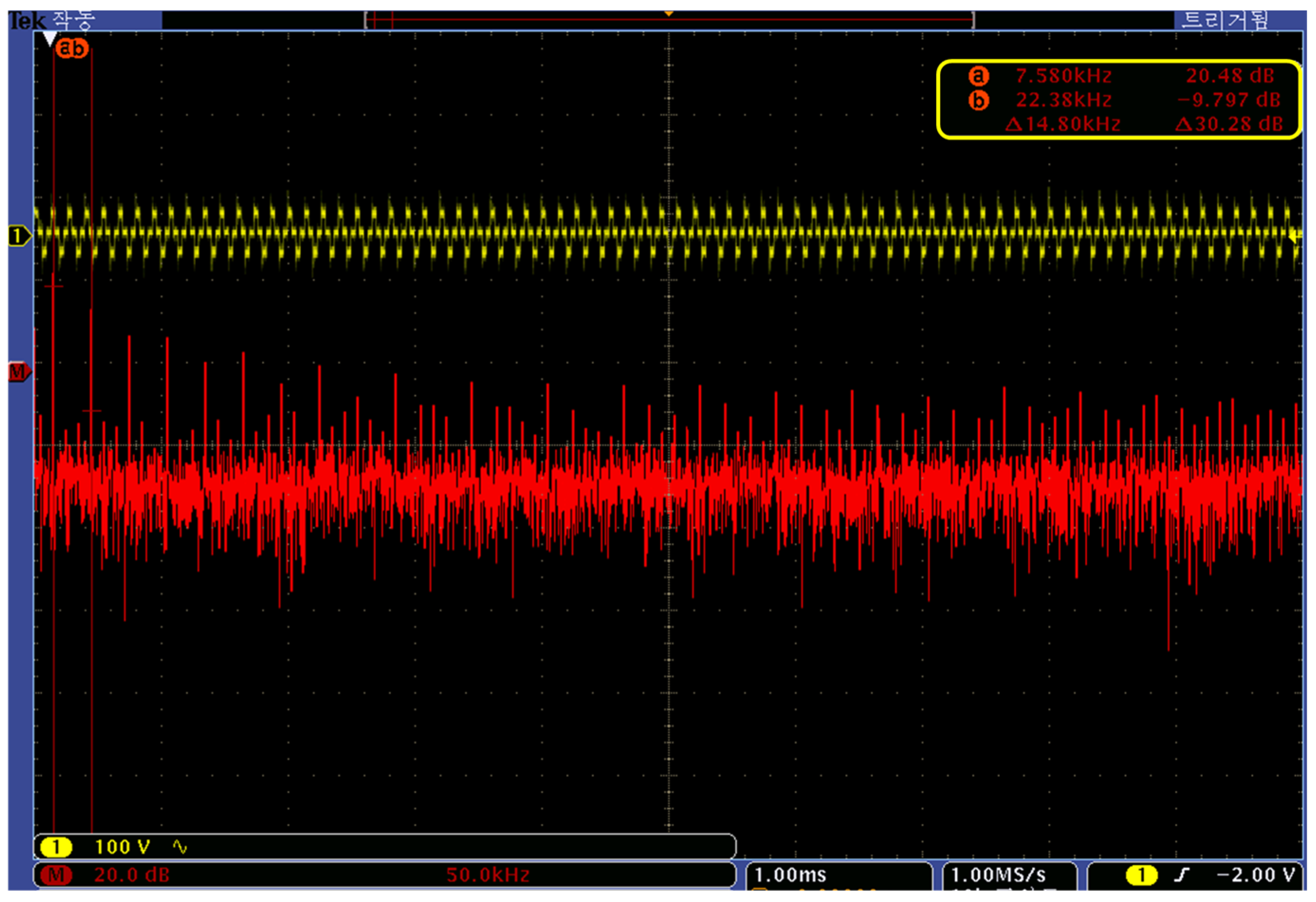Viewport: 1316px width, 902px height.
Task: Click the red horizontal cross mark on cursor a line
Action: [53, 286]
